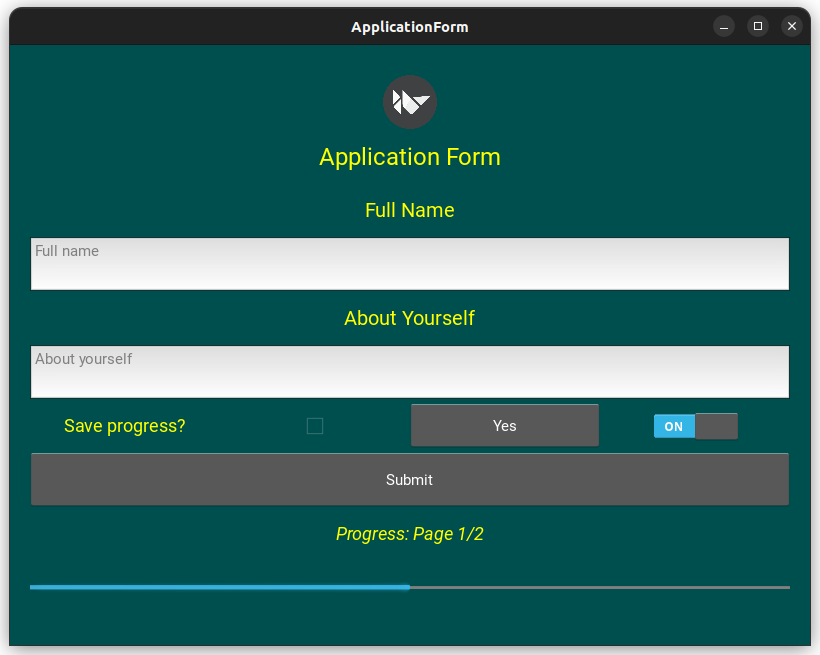Focus the Full name input field

409,264
